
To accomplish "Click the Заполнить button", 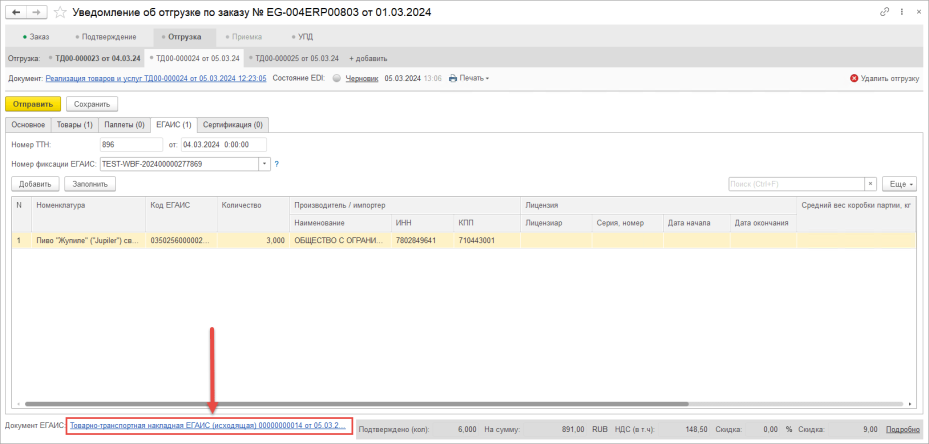I will click(x=89, y=184).
